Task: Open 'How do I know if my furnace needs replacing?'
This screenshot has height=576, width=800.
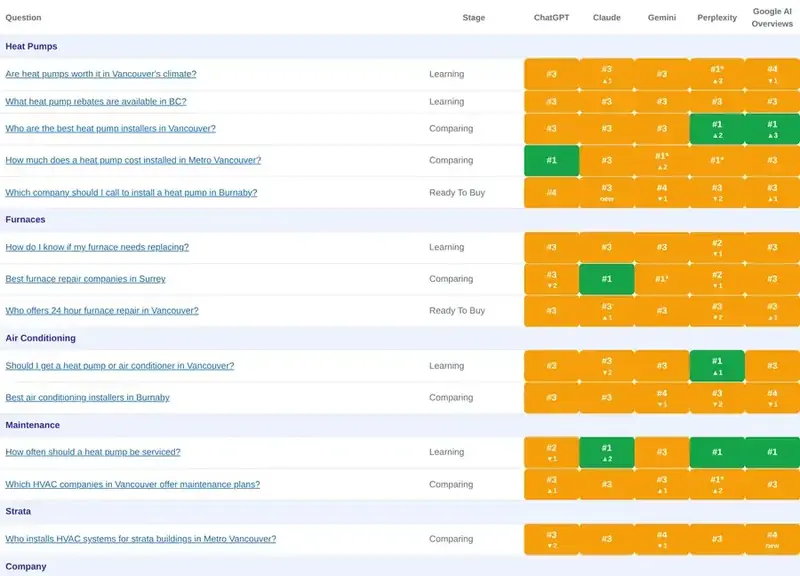Action: 97,247
